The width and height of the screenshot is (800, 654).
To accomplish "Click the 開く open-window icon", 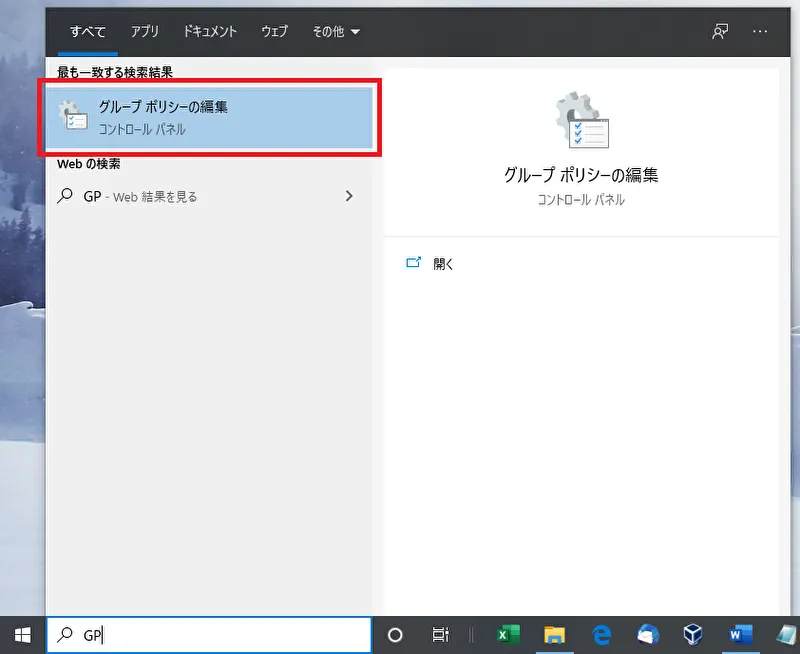I will [x=413, y=263].
